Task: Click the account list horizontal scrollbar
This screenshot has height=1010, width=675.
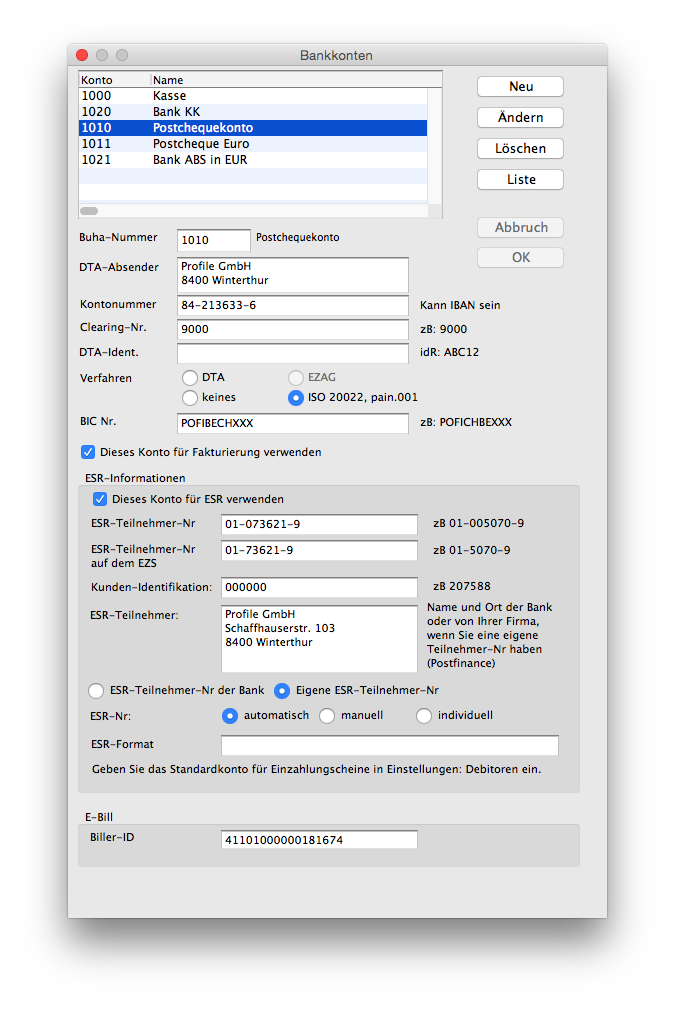Action: (x=89, y=211)
